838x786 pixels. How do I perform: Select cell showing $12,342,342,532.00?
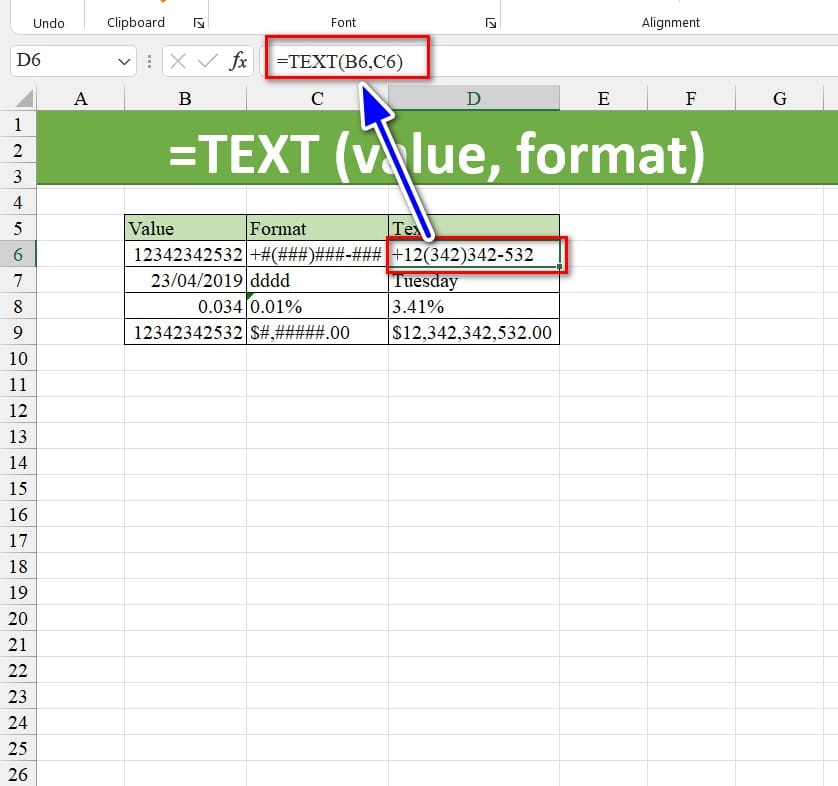coord(473,332)
